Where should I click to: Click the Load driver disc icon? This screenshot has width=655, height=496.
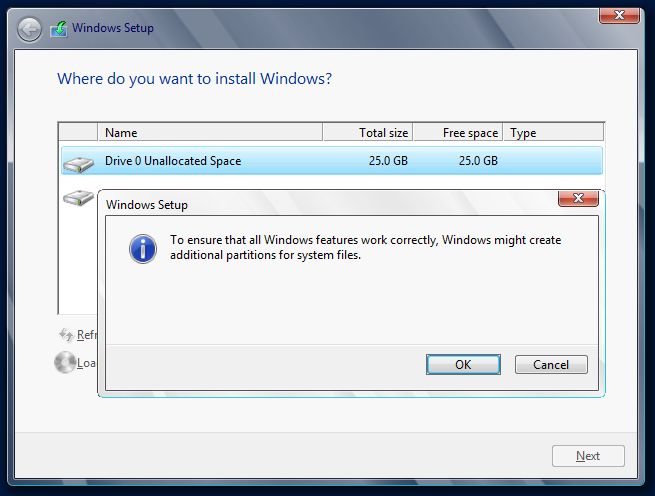tap(65, 363)
